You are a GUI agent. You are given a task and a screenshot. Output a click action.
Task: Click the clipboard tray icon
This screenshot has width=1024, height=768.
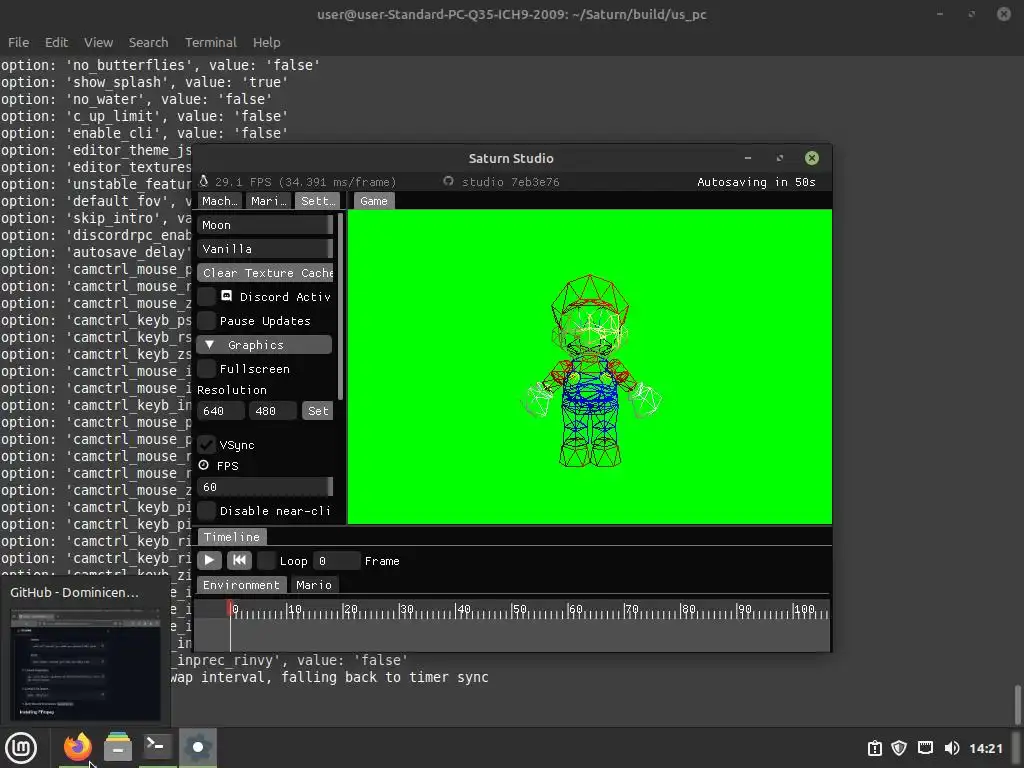pos(874,748)
